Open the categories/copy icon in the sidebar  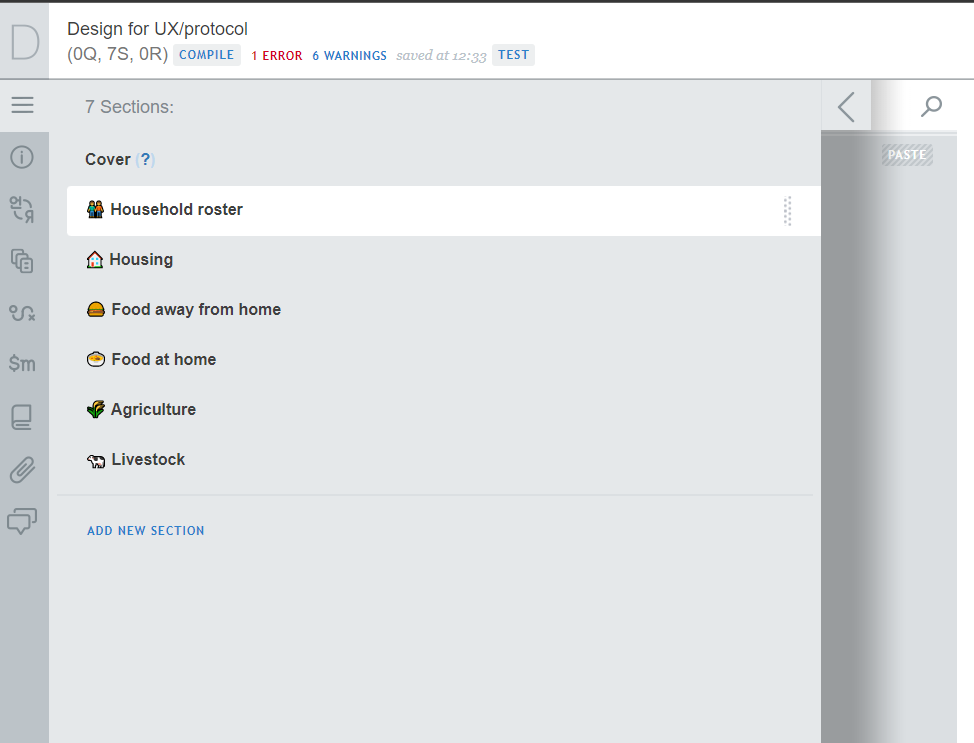22,261
